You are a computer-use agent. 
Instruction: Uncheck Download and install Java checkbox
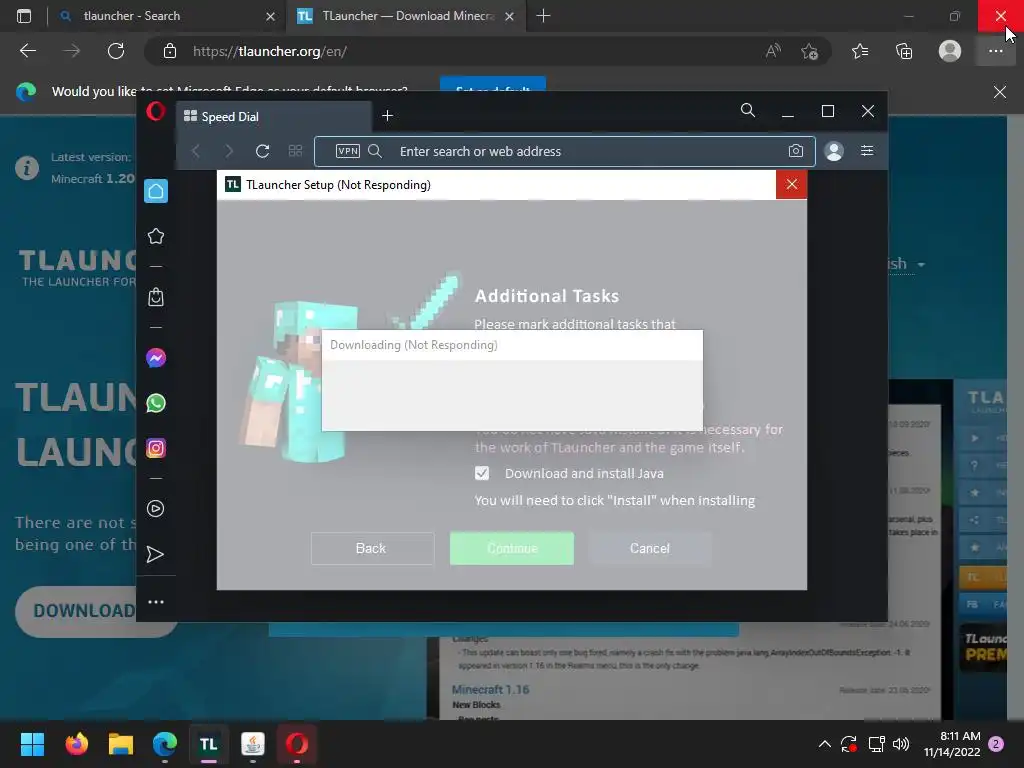[482, 473]
